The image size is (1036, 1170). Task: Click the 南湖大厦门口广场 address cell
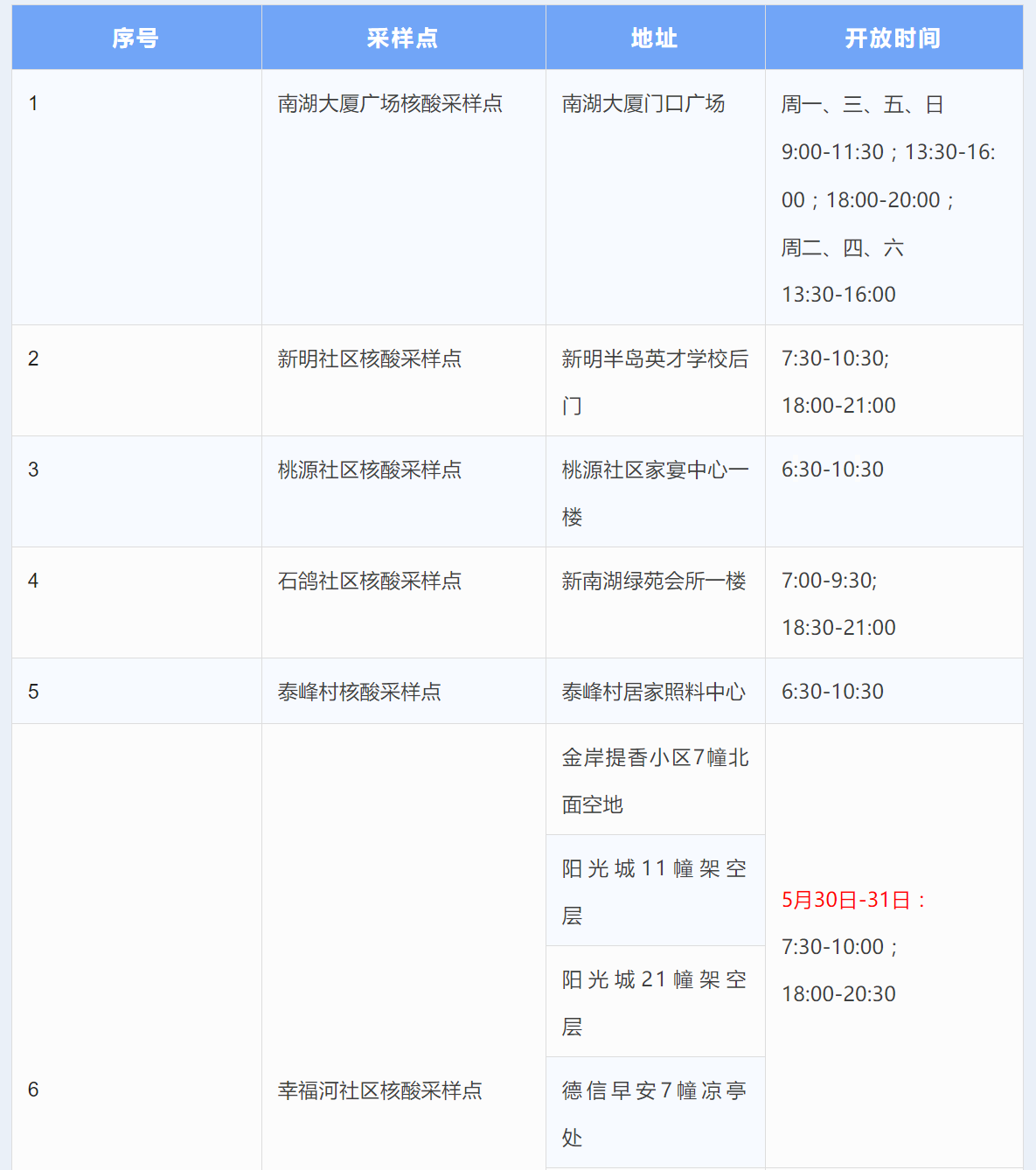(643, 104)
